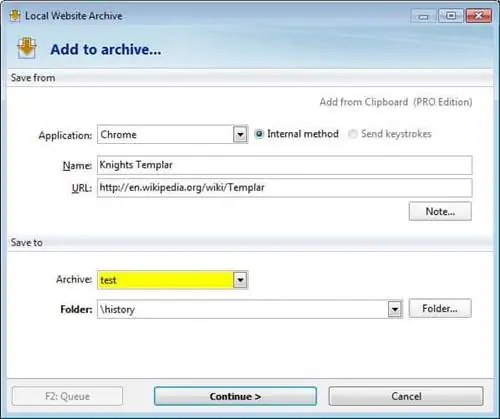Open the Application dropdown arrow
The width and height of the screenshot is (500, 419).
(240, 135)
